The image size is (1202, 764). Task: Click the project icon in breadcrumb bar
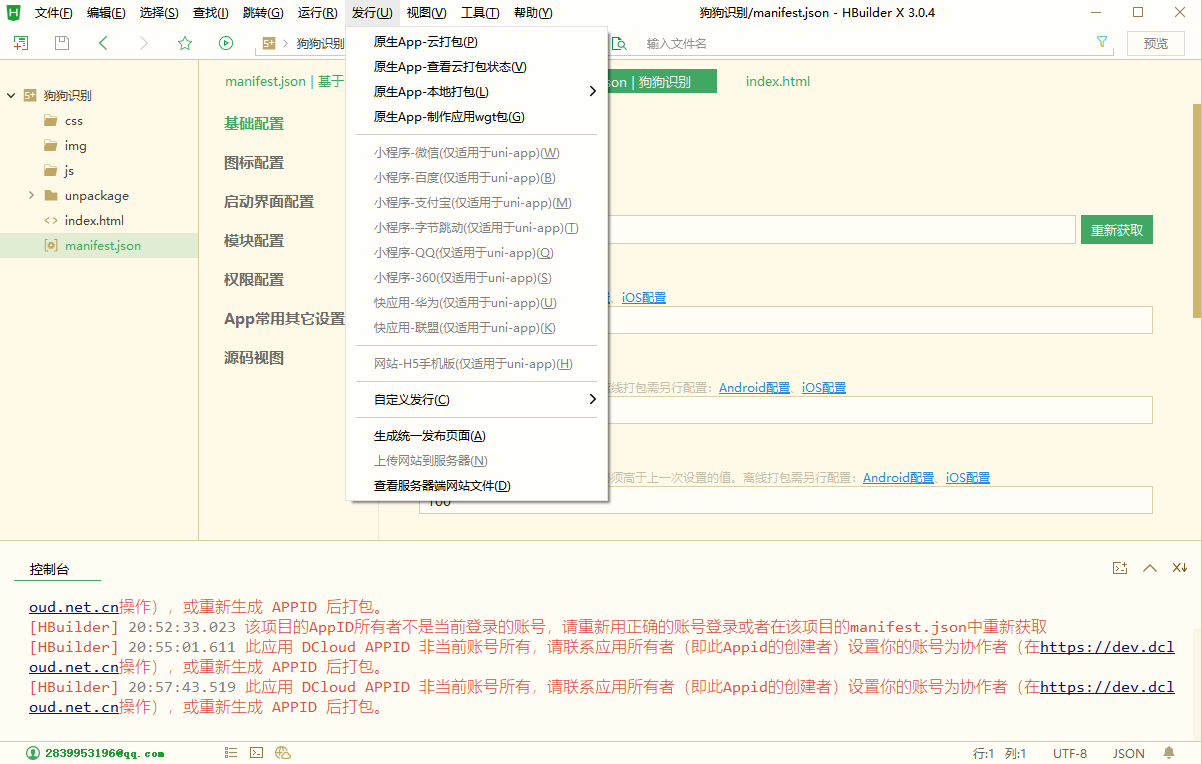pos(269,43)
